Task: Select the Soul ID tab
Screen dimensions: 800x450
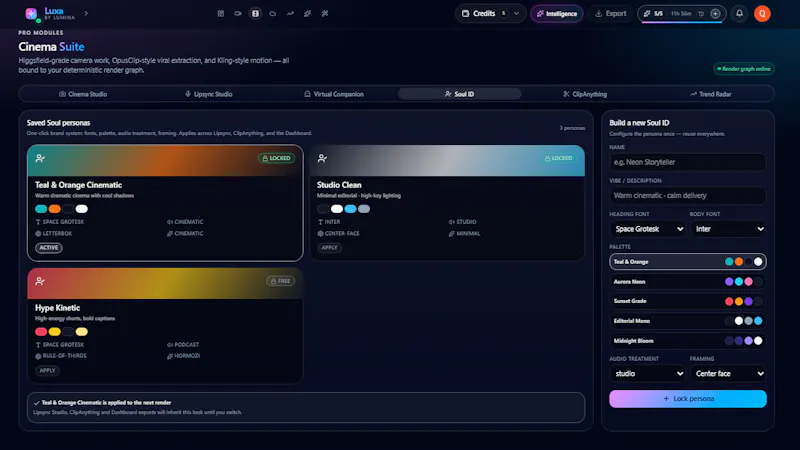Action: click(459, 94)
